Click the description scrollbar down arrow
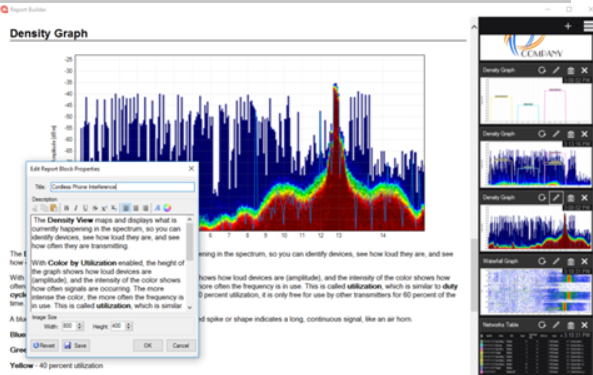Screen dimensions: 593x375 [190, 307]
